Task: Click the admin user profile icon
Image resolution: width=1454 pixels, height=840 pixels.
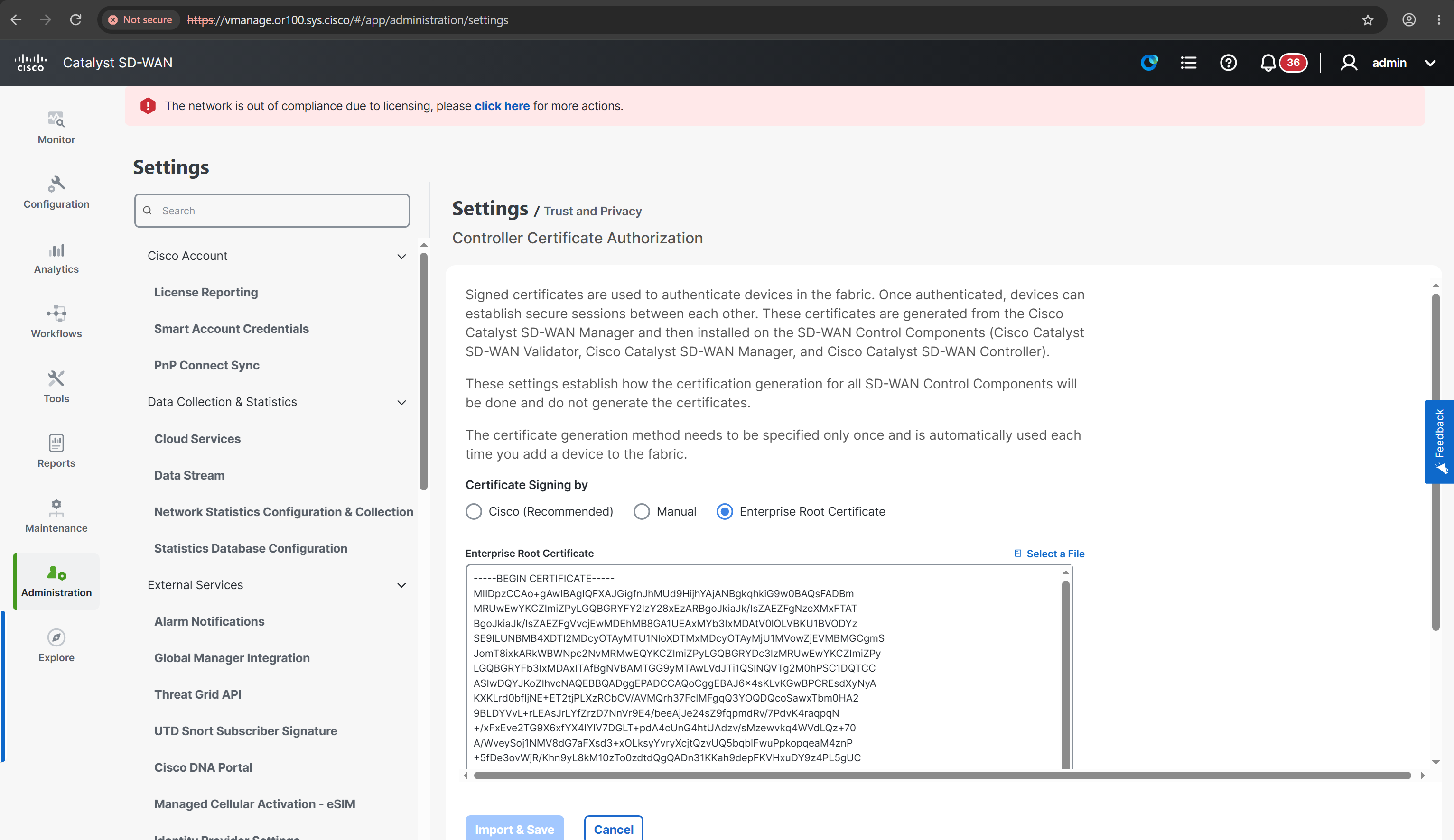Action: pos(1348,62)
